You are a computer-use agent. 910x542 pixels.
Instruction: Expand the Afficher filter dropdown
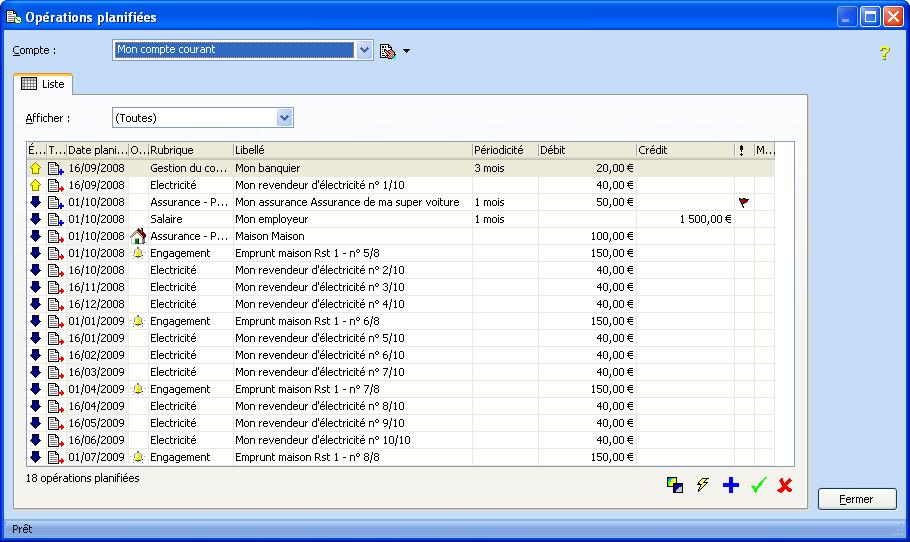(x=285, y=118)
